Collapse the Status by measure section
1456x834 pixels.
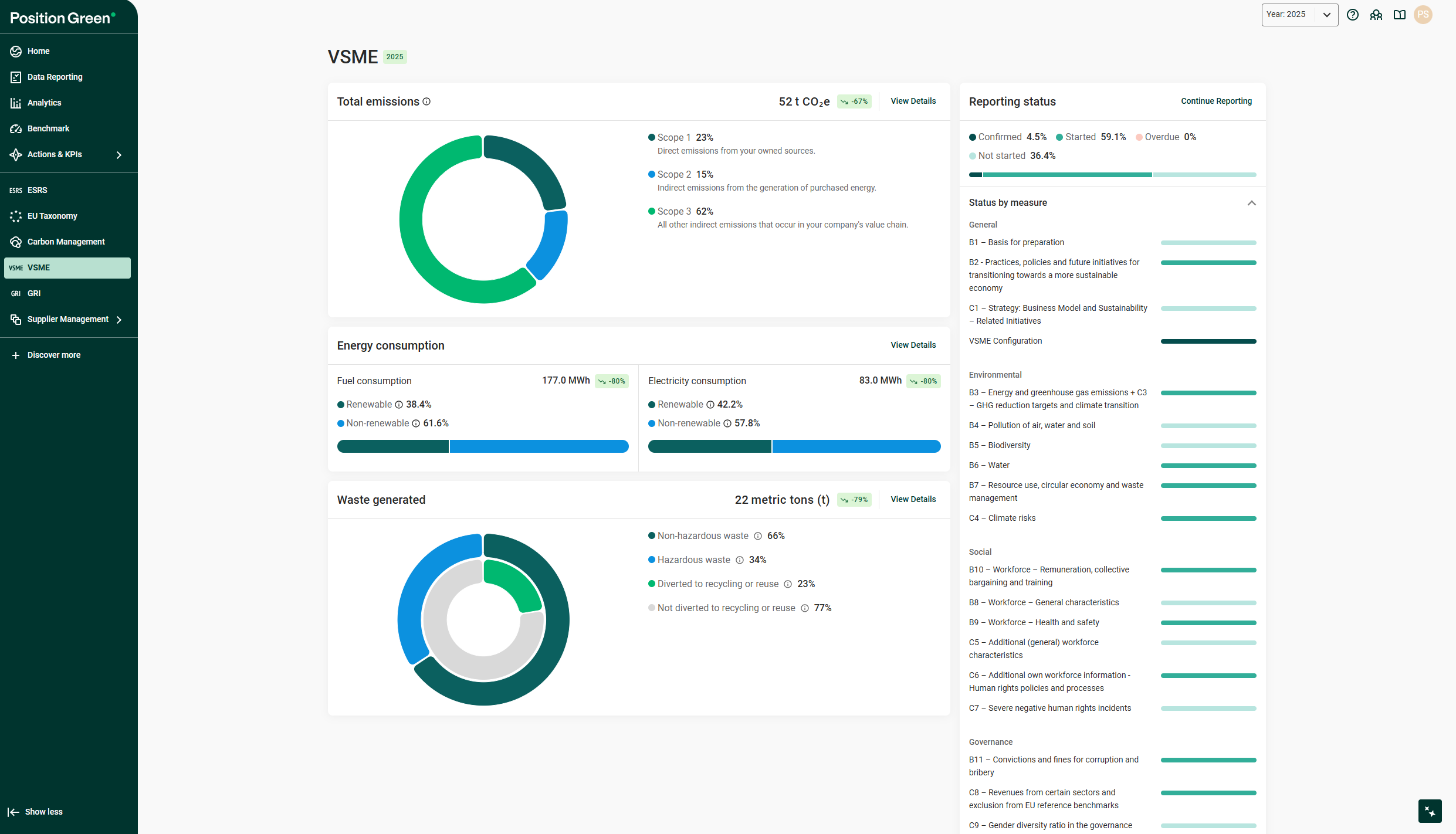(x=1251, y=203)
